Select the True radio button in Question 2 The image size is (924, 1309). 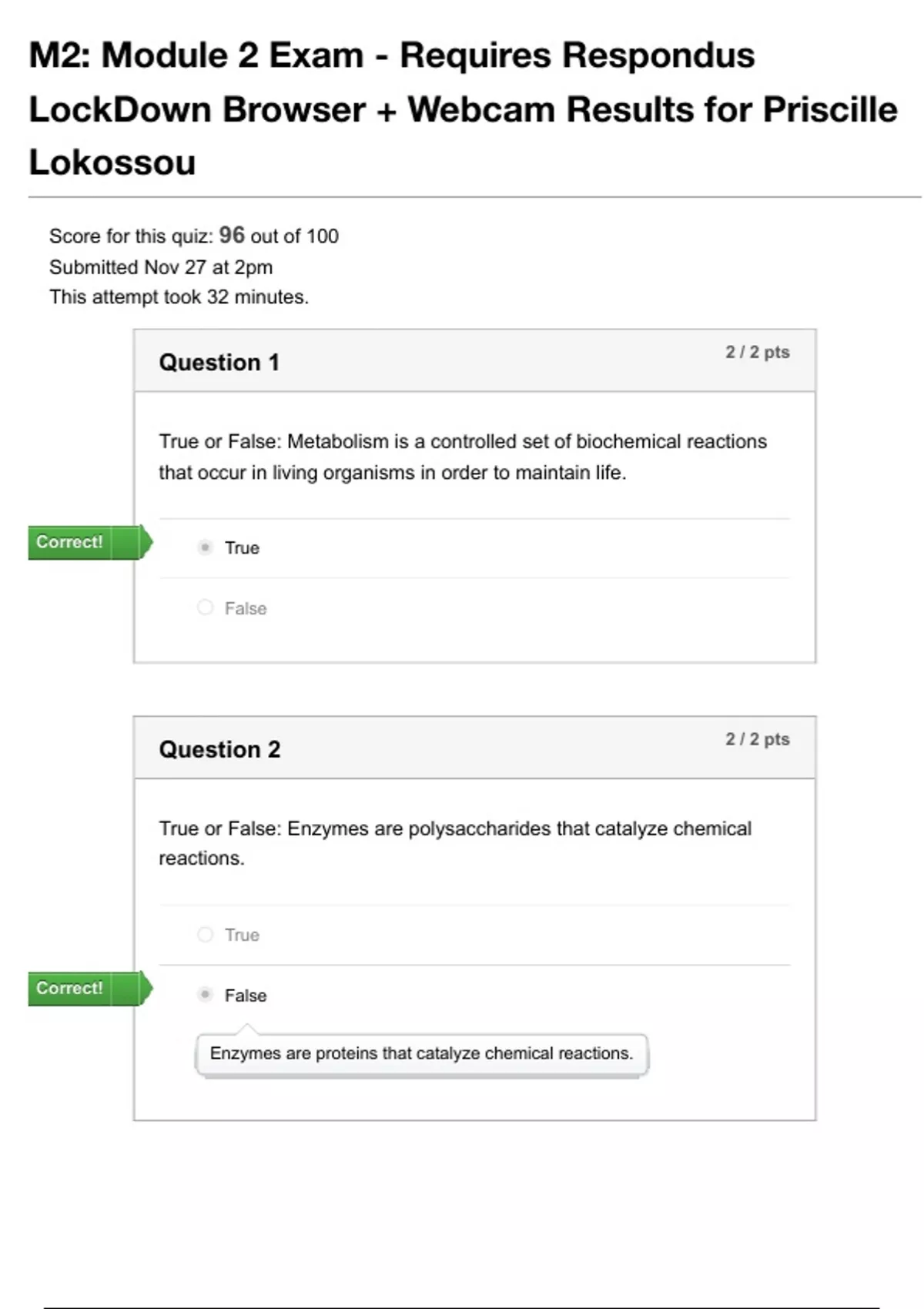205,934
